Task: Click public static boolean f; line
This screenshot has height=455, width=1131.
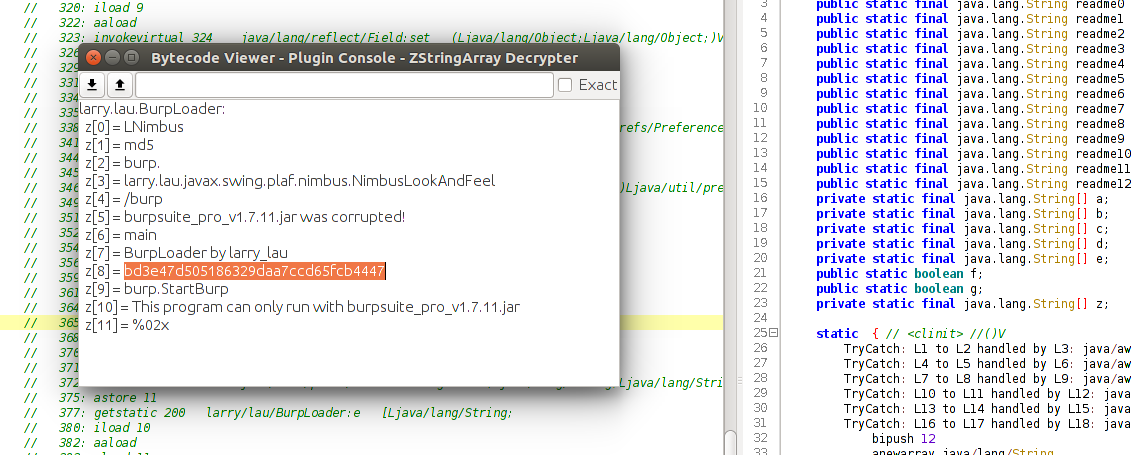Action: pos(899,274)
